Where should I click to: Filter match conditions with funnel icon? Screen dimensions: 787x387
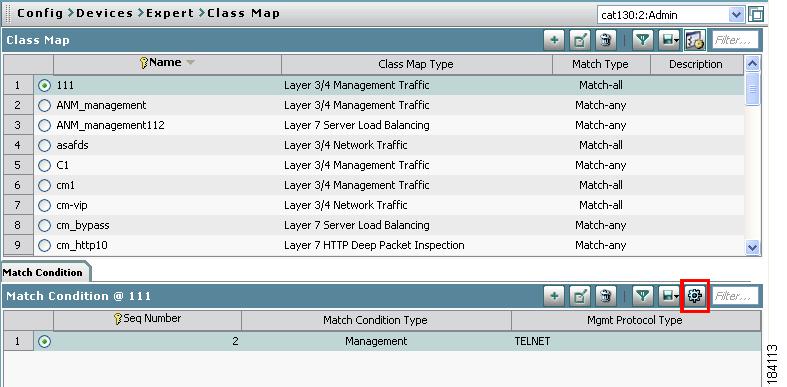coord(642,296)
